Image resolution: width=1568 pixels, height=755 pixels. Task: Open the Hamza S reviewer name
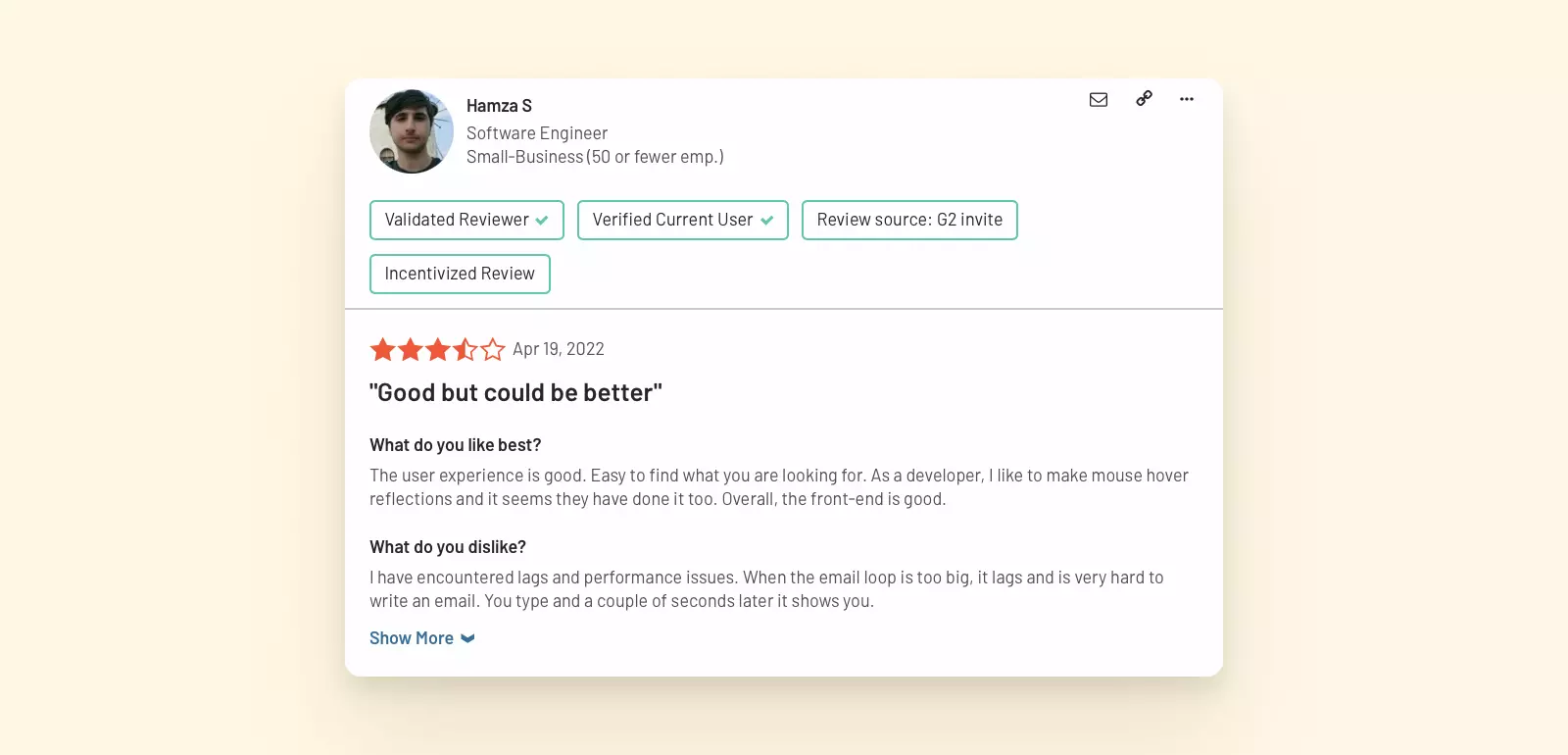pyautogui.click(x=499, y=106)
